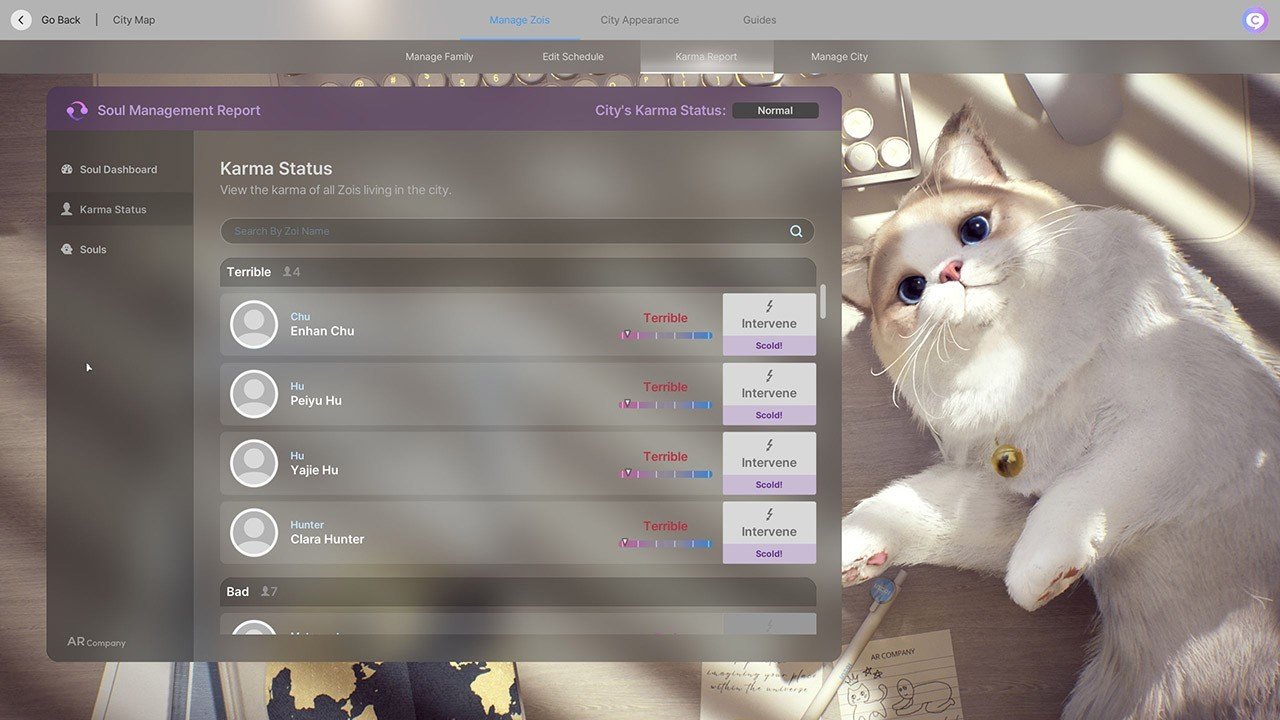The width and height of the screenshot is (1280, 720).
Task: Click Scold! under Yajie Hu's Intervene
Action: [769, 485]
